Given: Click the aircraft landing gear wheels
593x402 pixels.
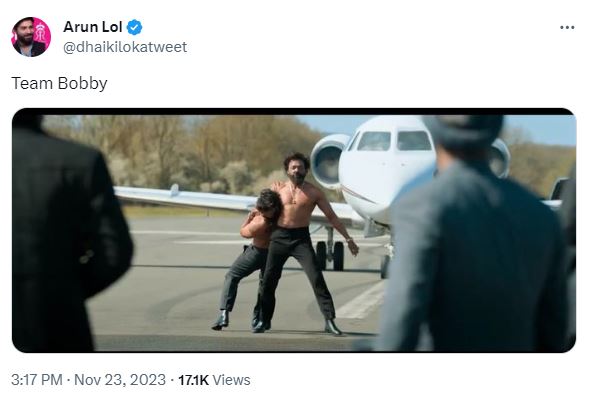Looking at the screenshot, I should pyautogui.click(x=330, y=255).
